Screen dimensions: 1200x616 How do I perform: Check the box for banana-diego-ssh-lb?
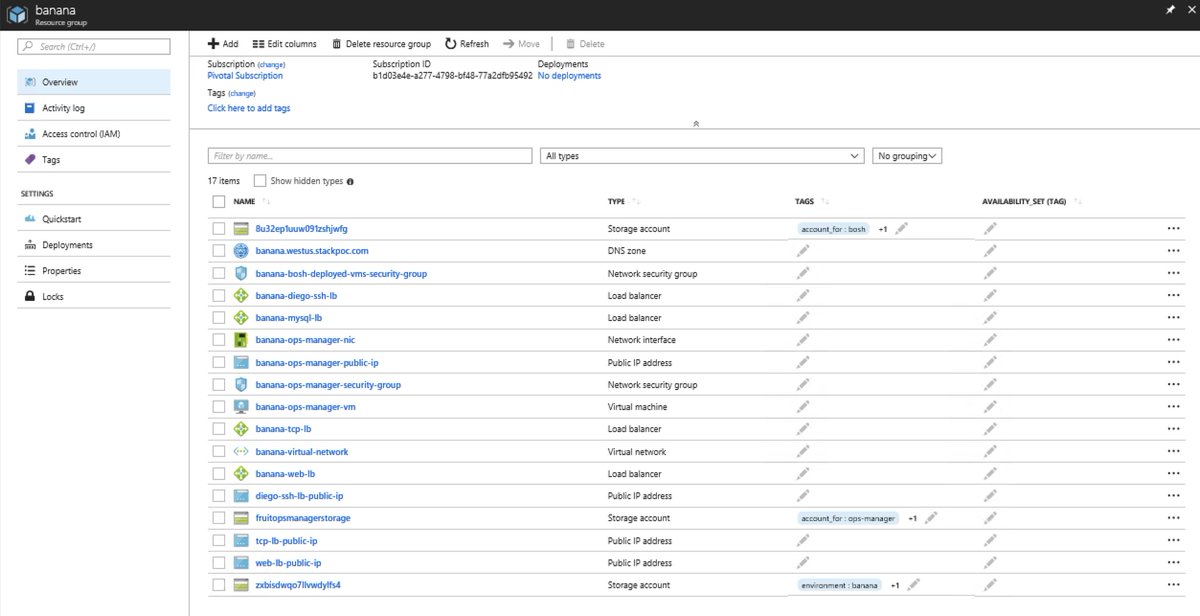[219, 296]
